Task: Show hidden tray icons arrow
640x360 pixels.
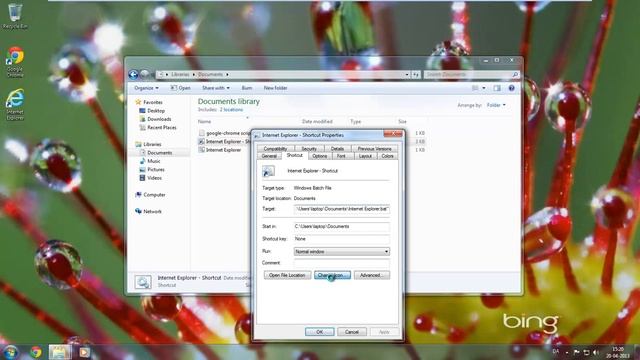Action: coord(567,352)
